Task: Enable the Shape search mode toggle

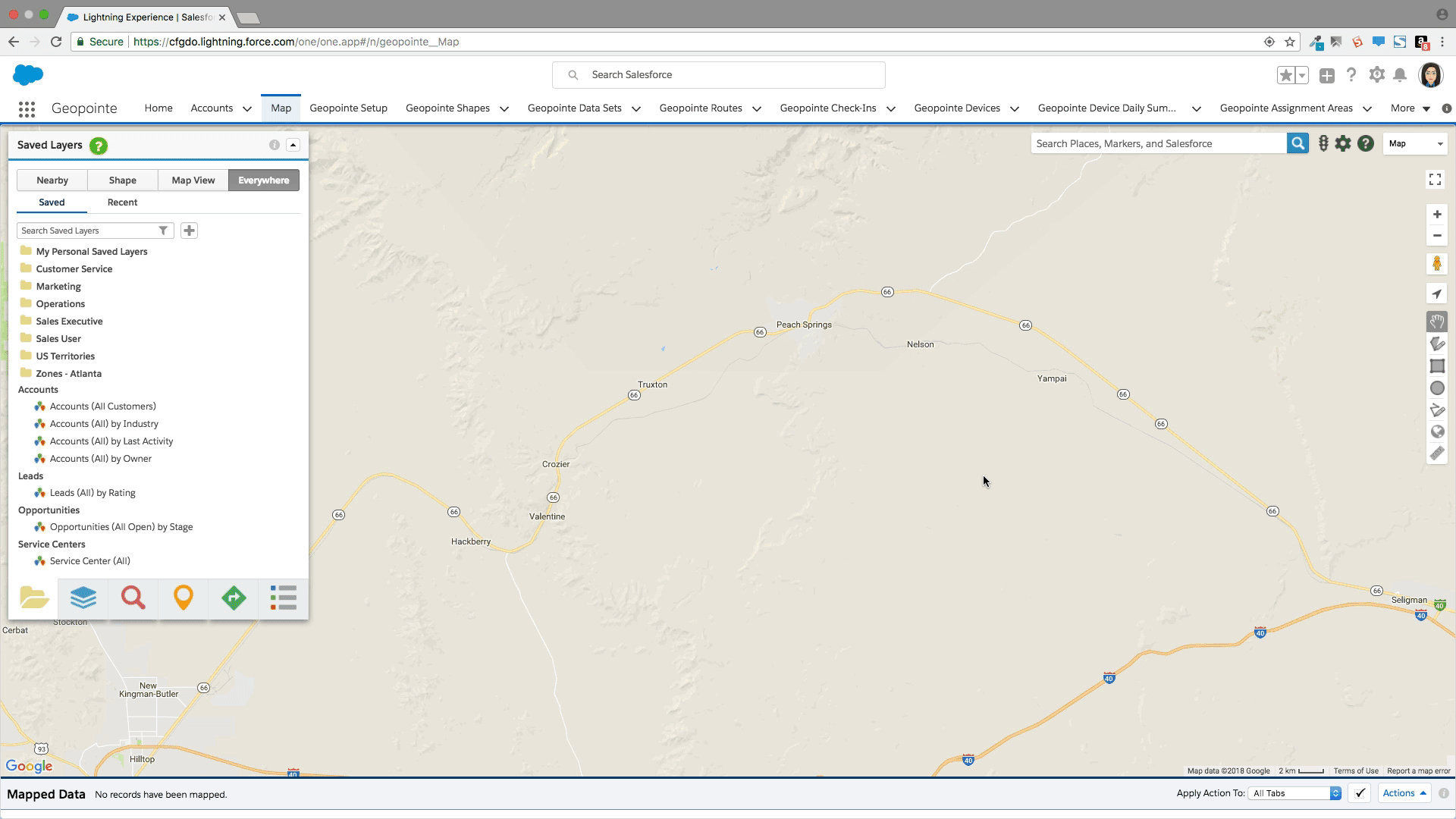Action: (x=123, y=180)
